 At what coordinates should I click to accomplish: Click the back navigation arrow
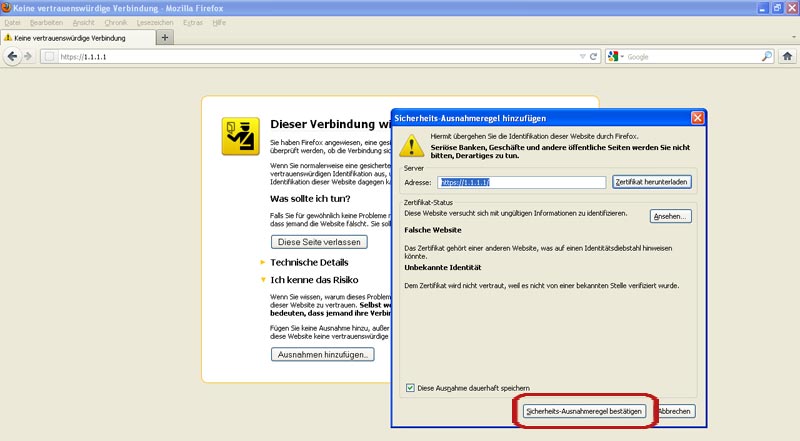(x=13, y=57)
